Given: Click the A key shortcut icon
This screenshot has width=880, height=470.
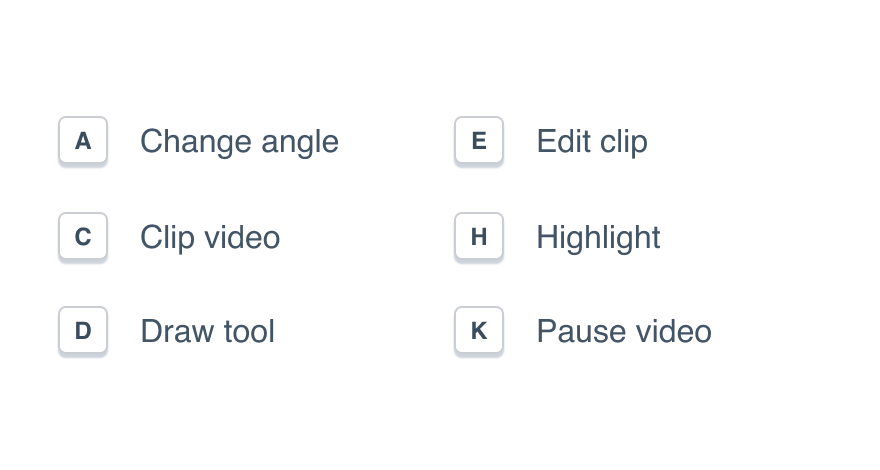Looking at the screenshot, I should coord(83,141).
